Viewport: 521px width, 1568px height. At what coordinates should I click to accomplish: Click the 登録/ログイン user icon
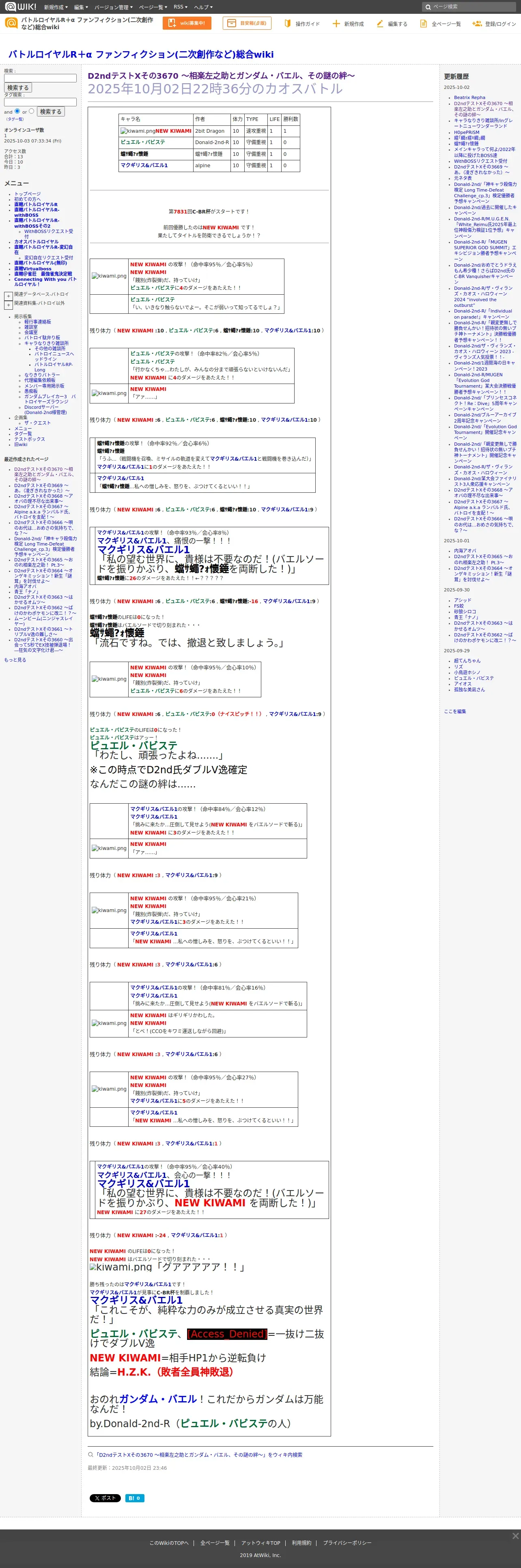pyautogui.click(x=477, y=23)
